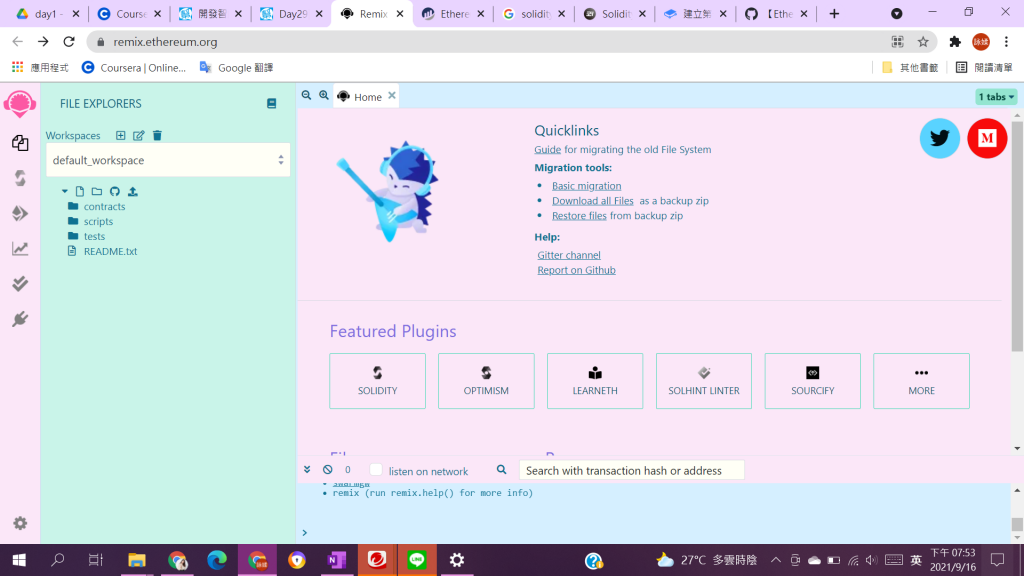The width and height of the screenshot is (1024, 576).
Task: Delete workspace with the trash icon
Action: click(x=157, y=135)
